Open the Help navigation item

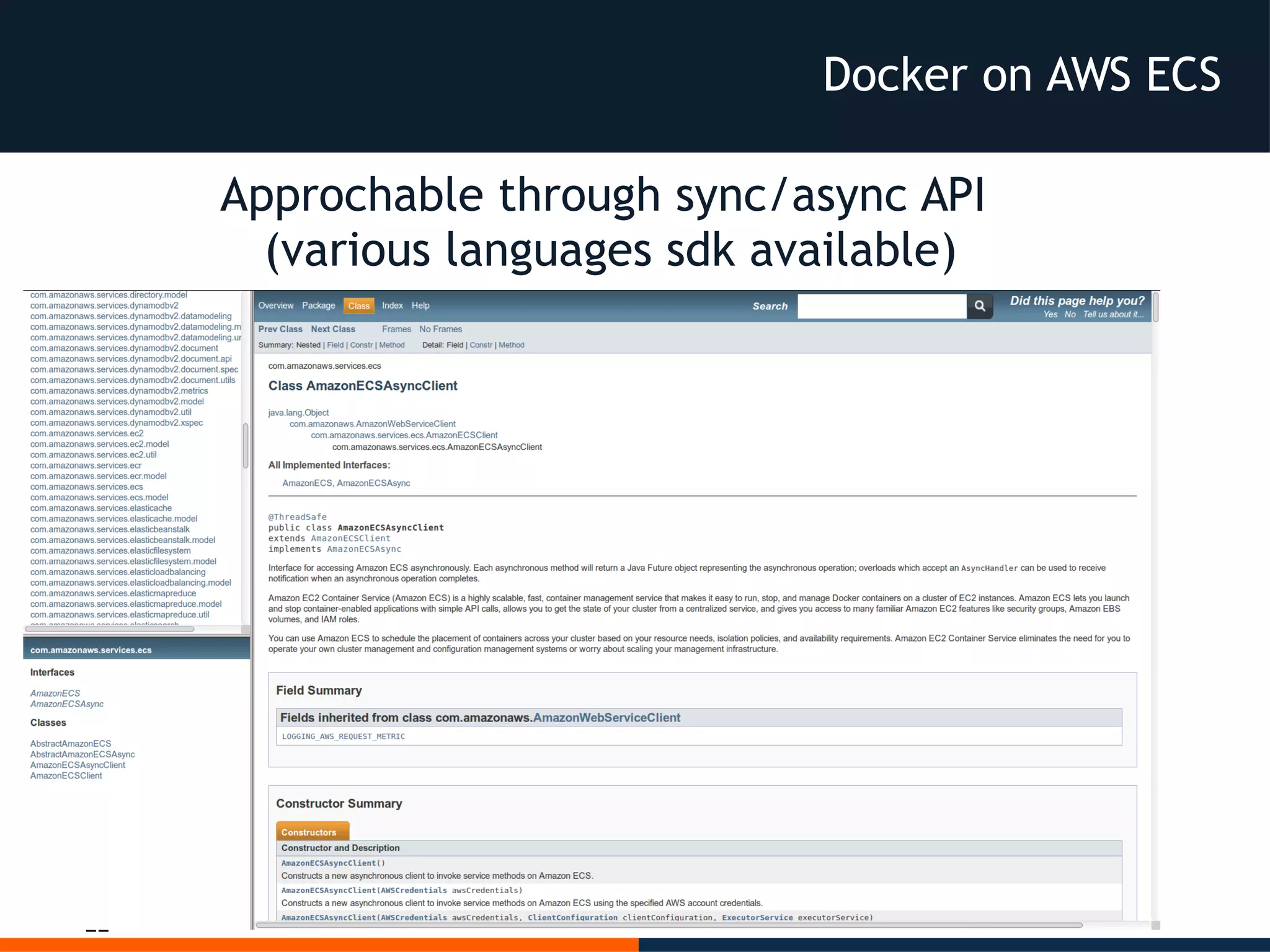[x=420, y=306]
